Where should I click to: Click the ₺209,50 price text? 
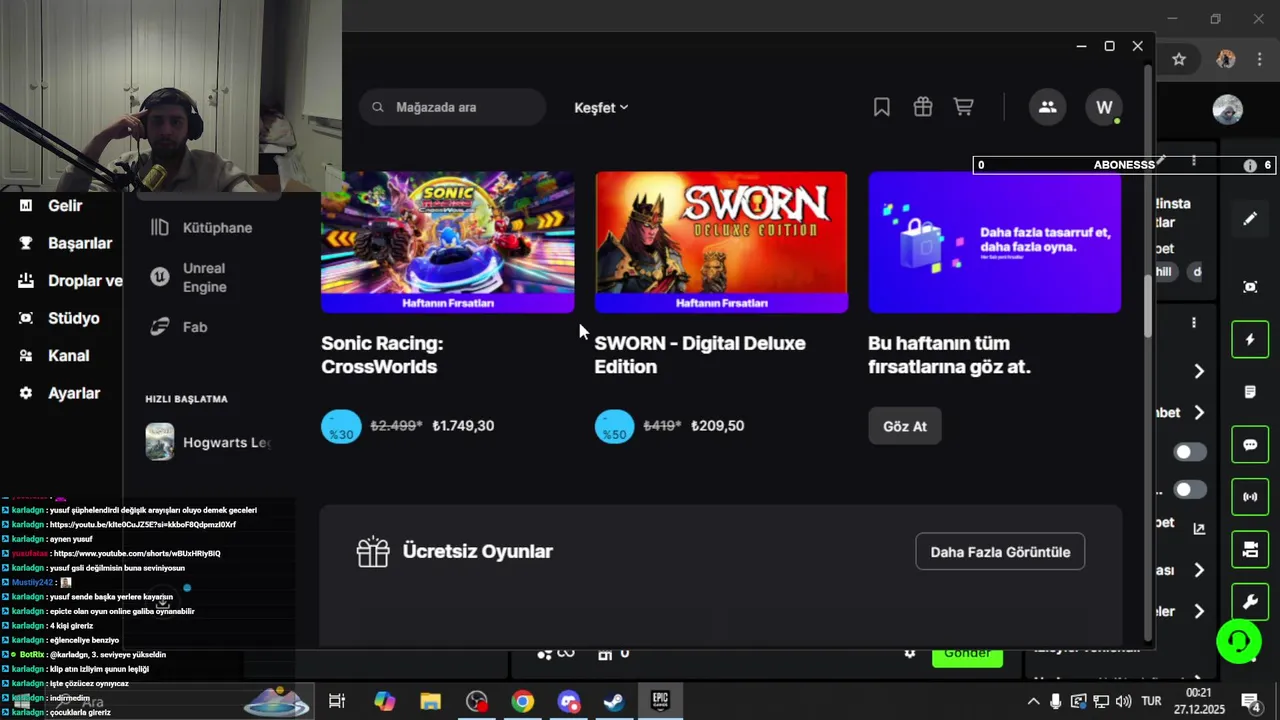coord(717,426)
